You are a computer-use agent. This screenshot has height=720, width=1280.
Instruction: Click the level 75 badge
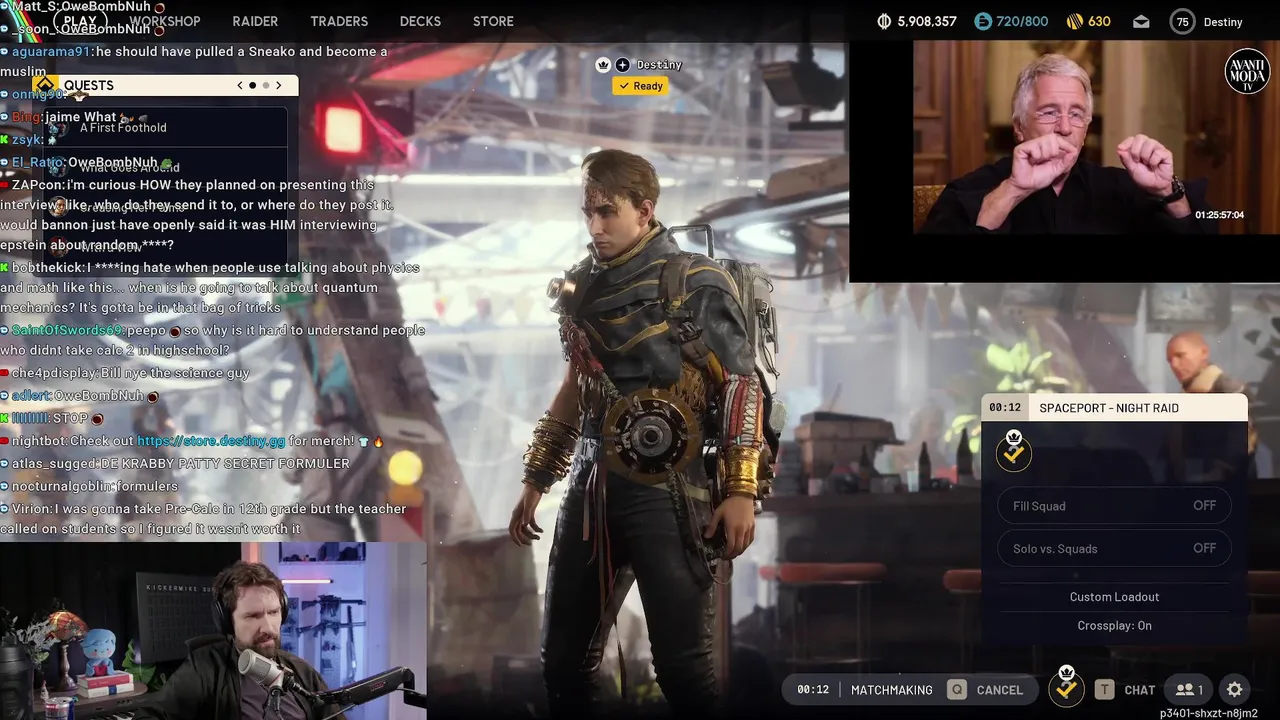(1183, 22)
